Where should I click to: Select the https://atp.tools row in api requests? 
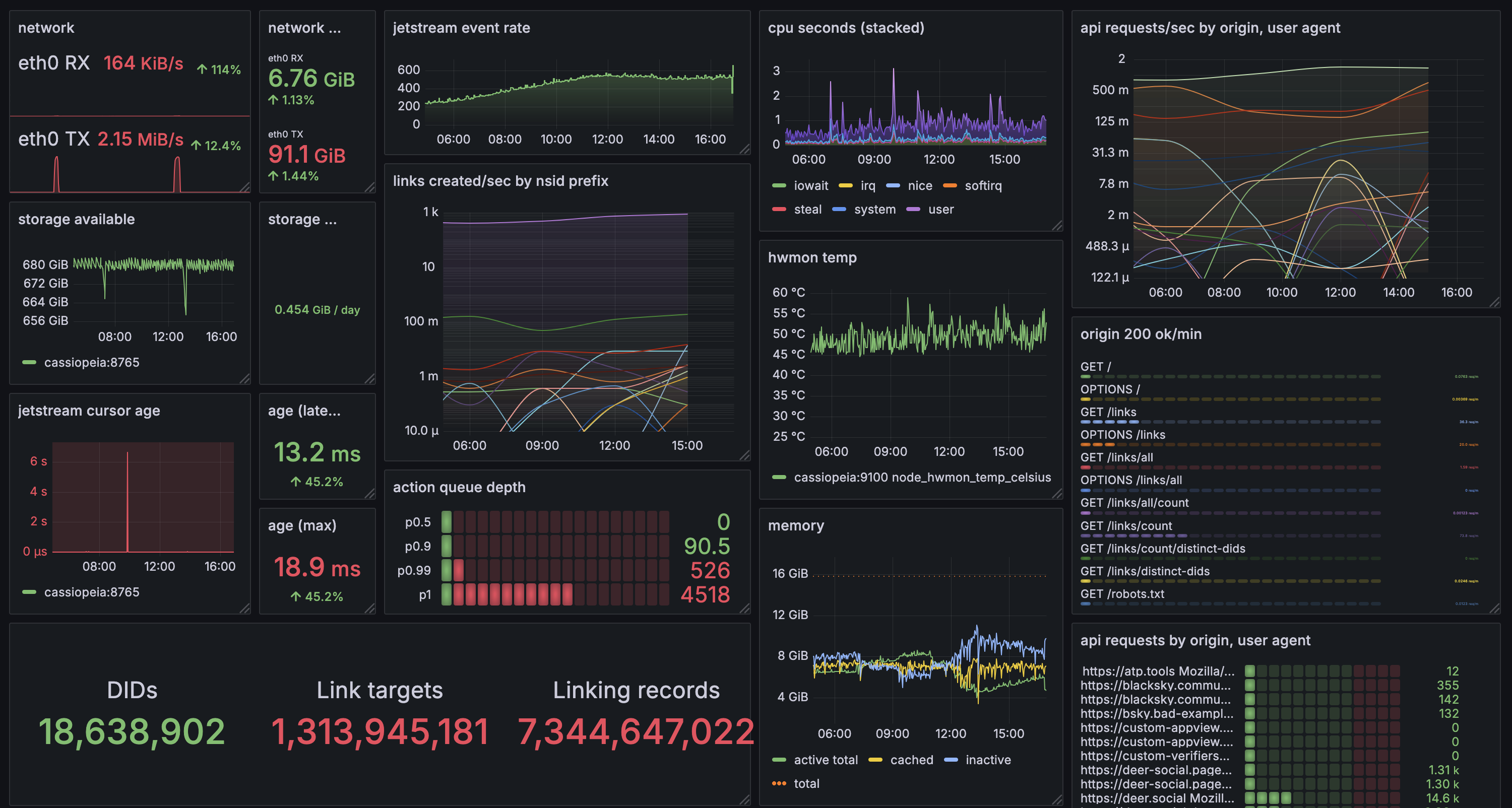click(1158, 670)
